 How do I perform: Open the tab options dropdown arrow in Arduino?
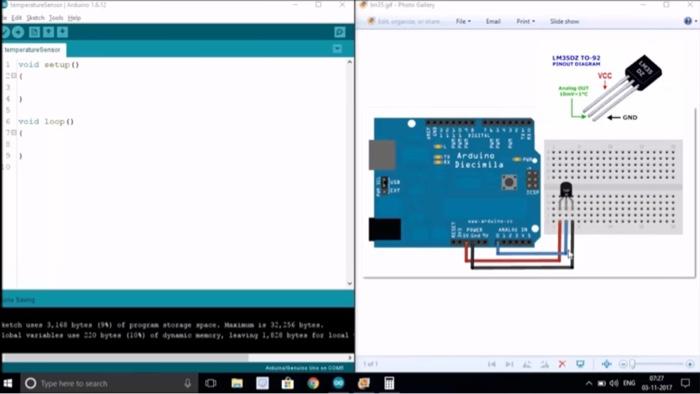tap(338, 49)
